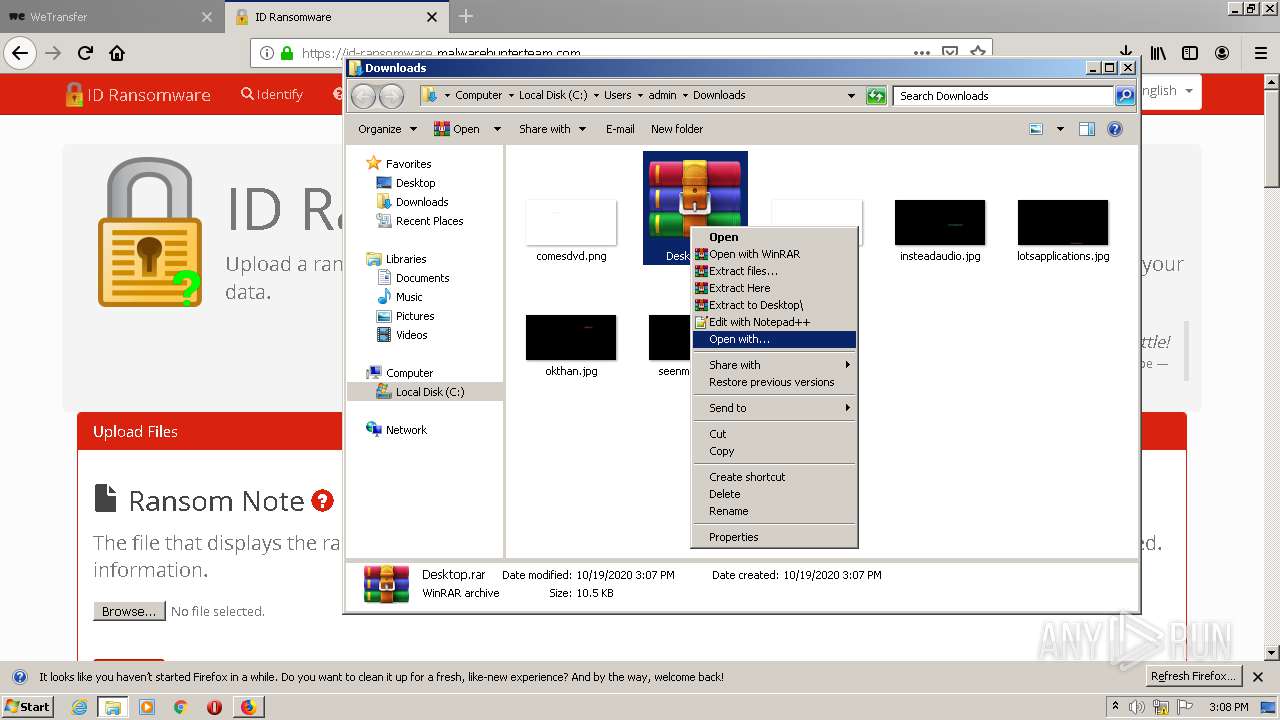Click the green refresh button in address bar
Screen dimensions: 1280x720
point(876,96)
